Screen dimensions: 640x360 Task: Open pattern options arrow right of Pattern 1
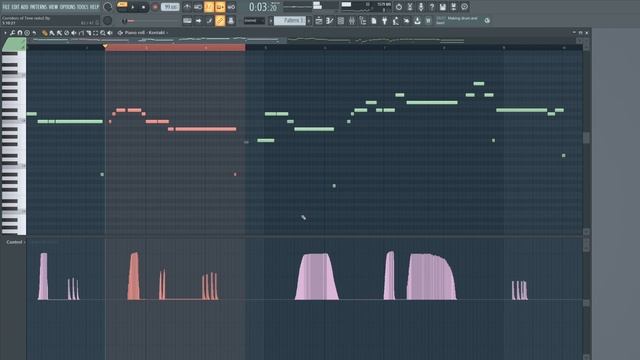point(309,20)
